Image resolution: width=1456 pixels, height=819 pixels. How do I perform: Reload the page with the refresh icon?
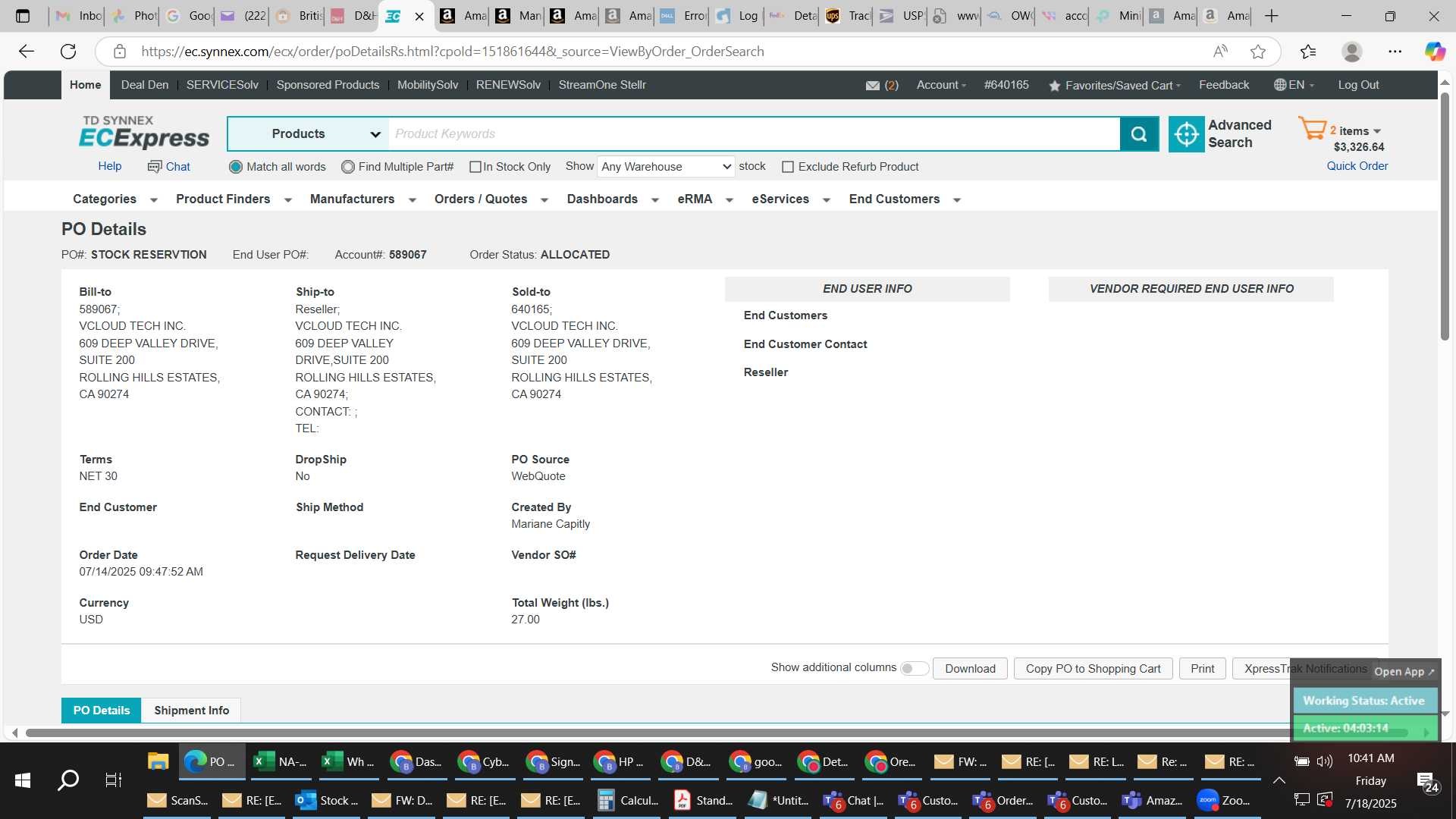click(68, 52)
